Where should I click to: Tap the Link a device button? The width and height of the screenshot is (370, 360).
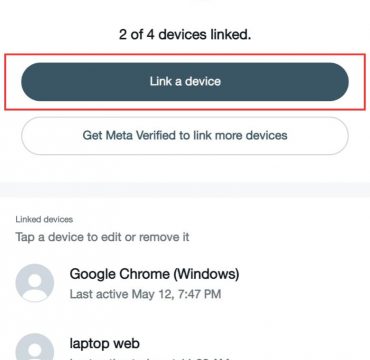[x=185, y=82]
